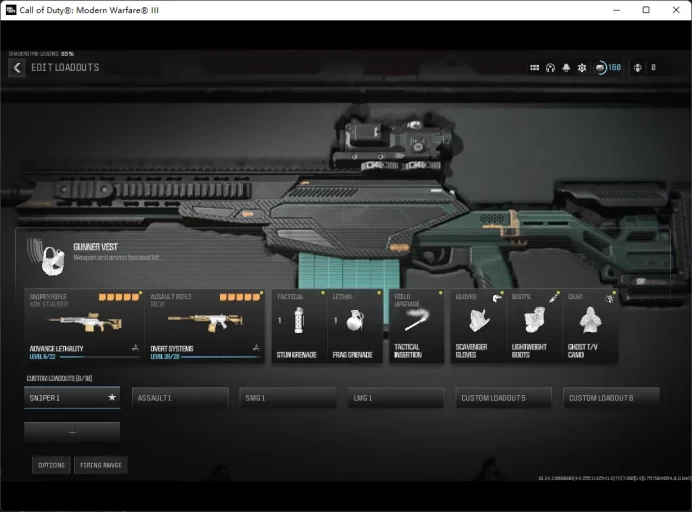Click sniper rifle level 6/22 progress bar
692x512 pixels.
pos(99,357)
